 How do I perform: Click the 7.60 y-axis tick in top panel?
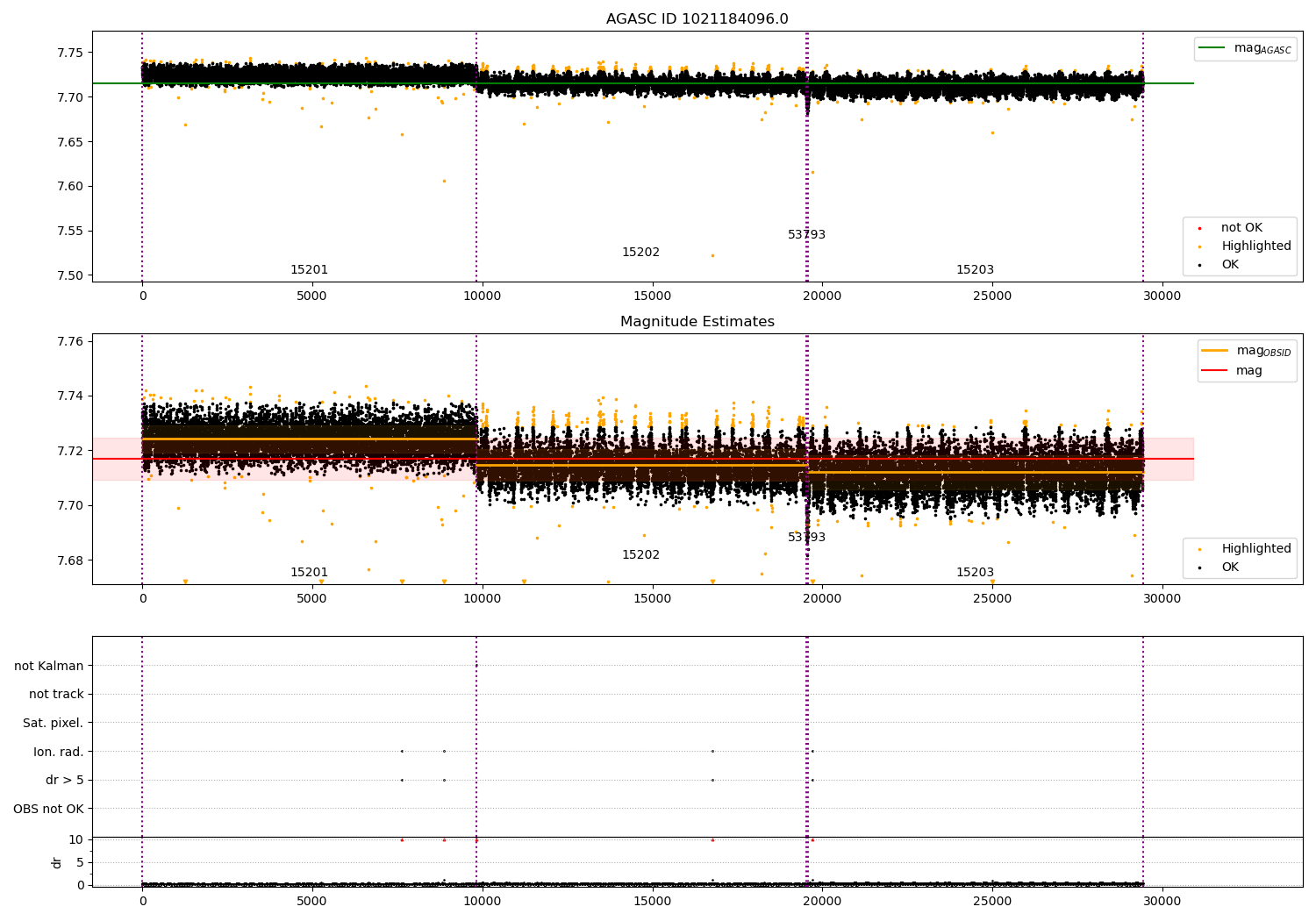point(70,186)
